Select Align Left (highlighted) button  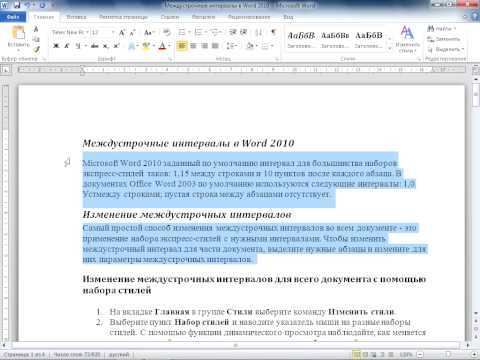(x=182, y=46)
